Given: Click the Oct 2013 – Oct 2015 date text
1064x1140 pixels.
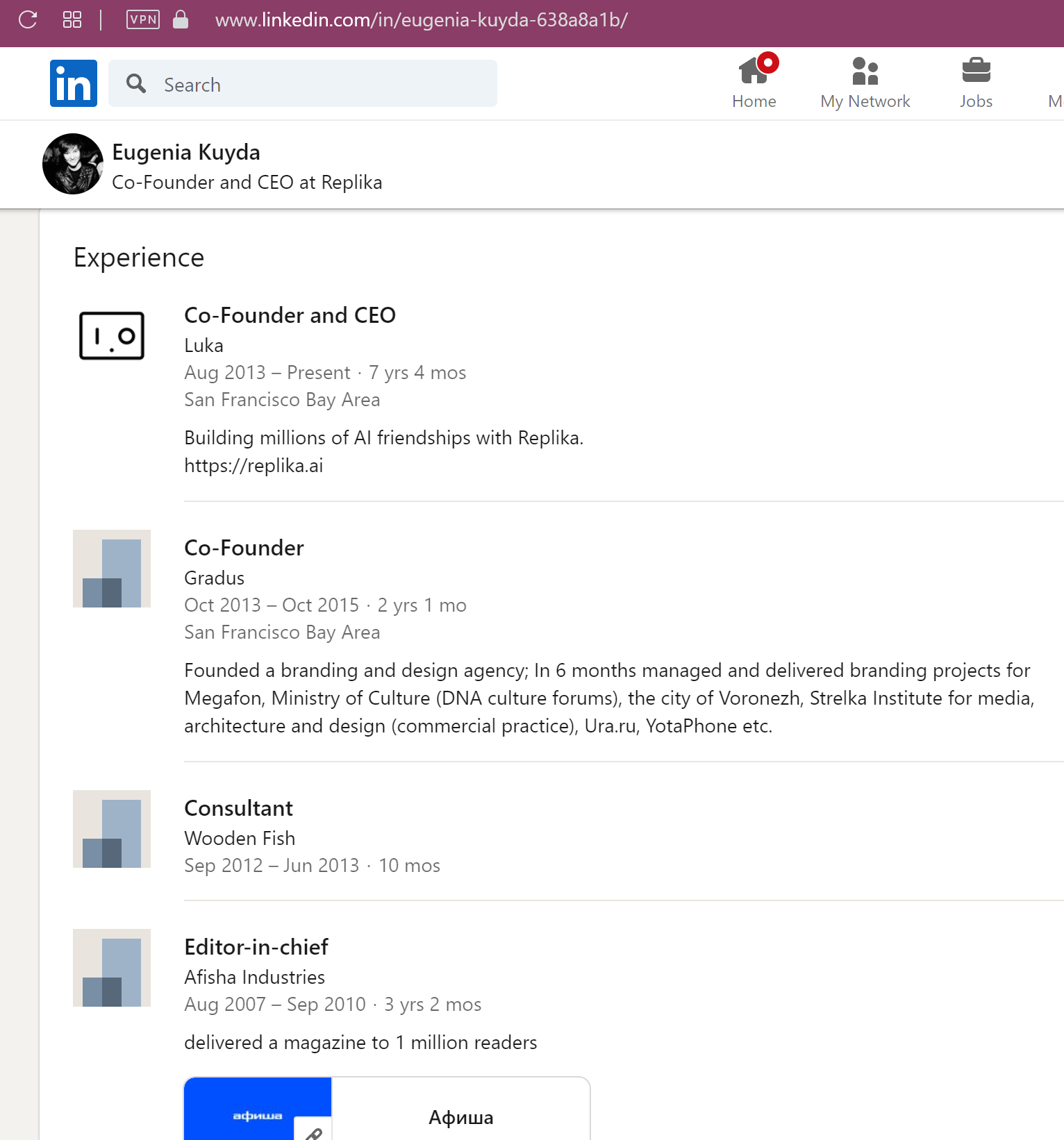Looking at the screenshot, I should point(272,605).
